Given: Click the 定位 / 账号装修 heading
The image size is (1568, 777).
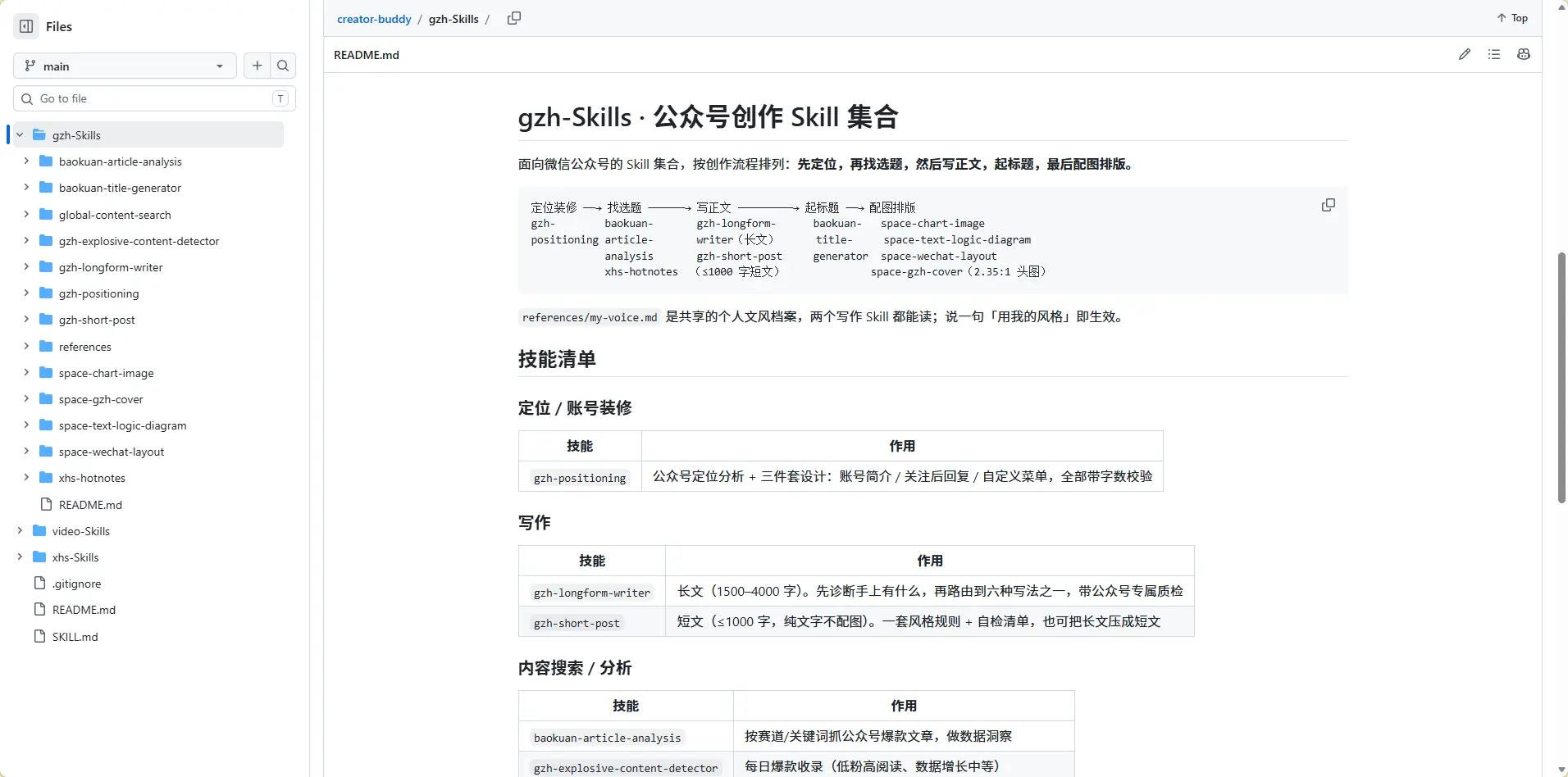Looking at the screenshot, I should click(575, 408).
